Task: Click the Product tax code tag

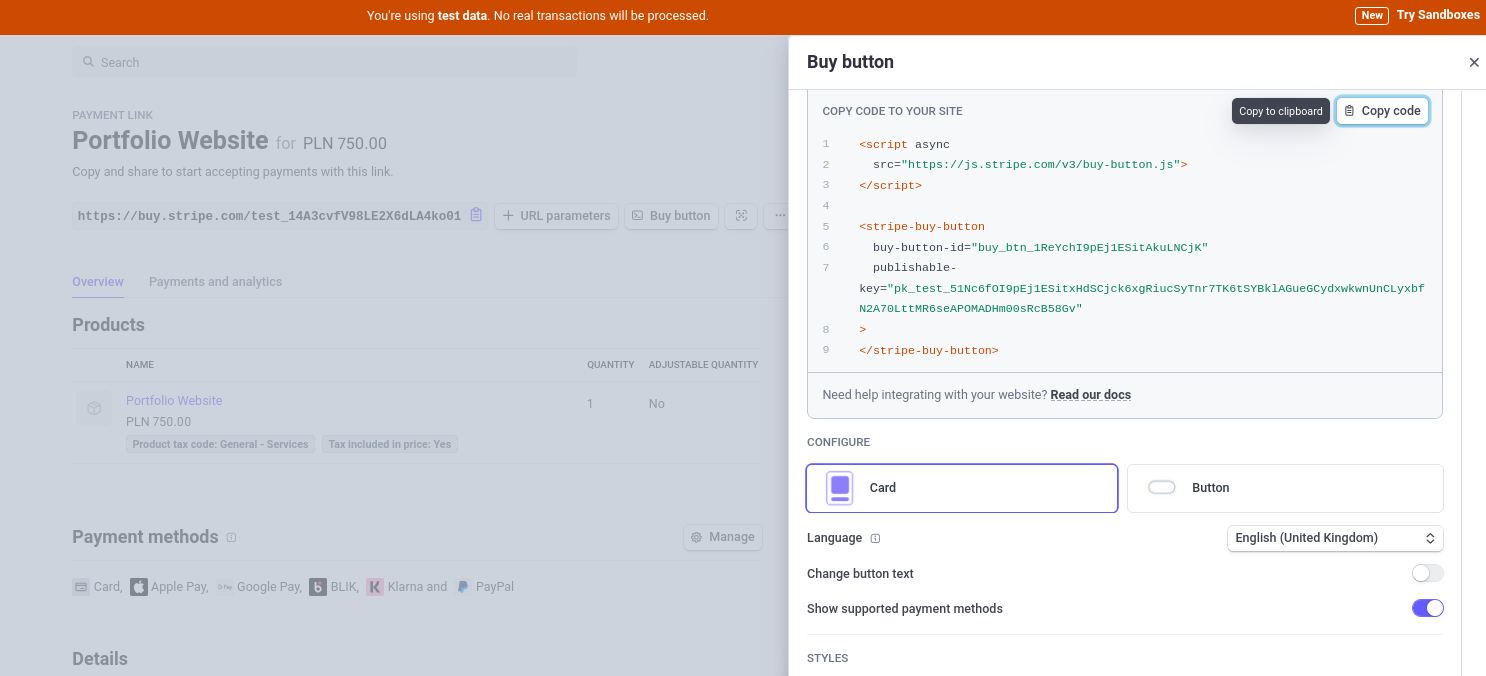Action: (x=220, y=444)
